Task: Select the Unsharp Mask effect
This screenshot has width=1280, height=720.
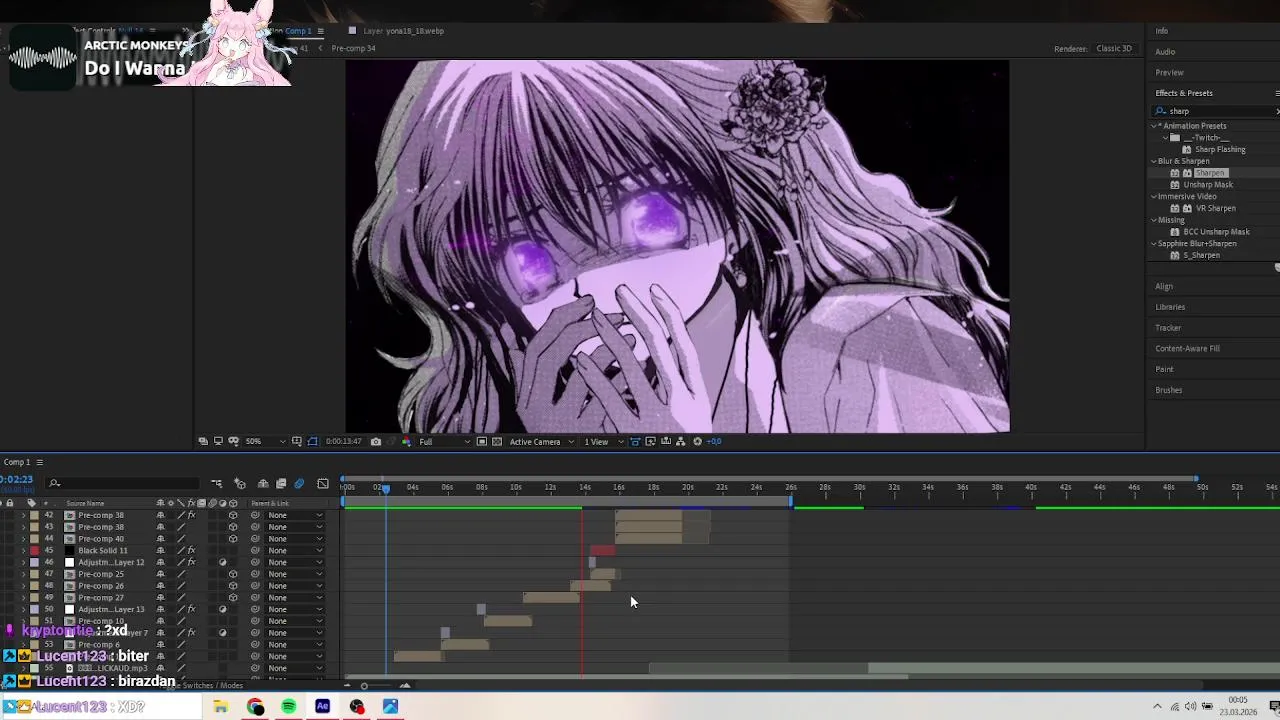Action: [x=1208, y=185]
